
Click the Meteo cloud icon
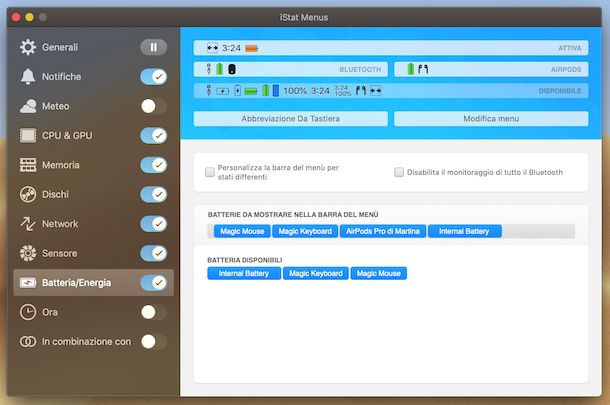[28, 106]
